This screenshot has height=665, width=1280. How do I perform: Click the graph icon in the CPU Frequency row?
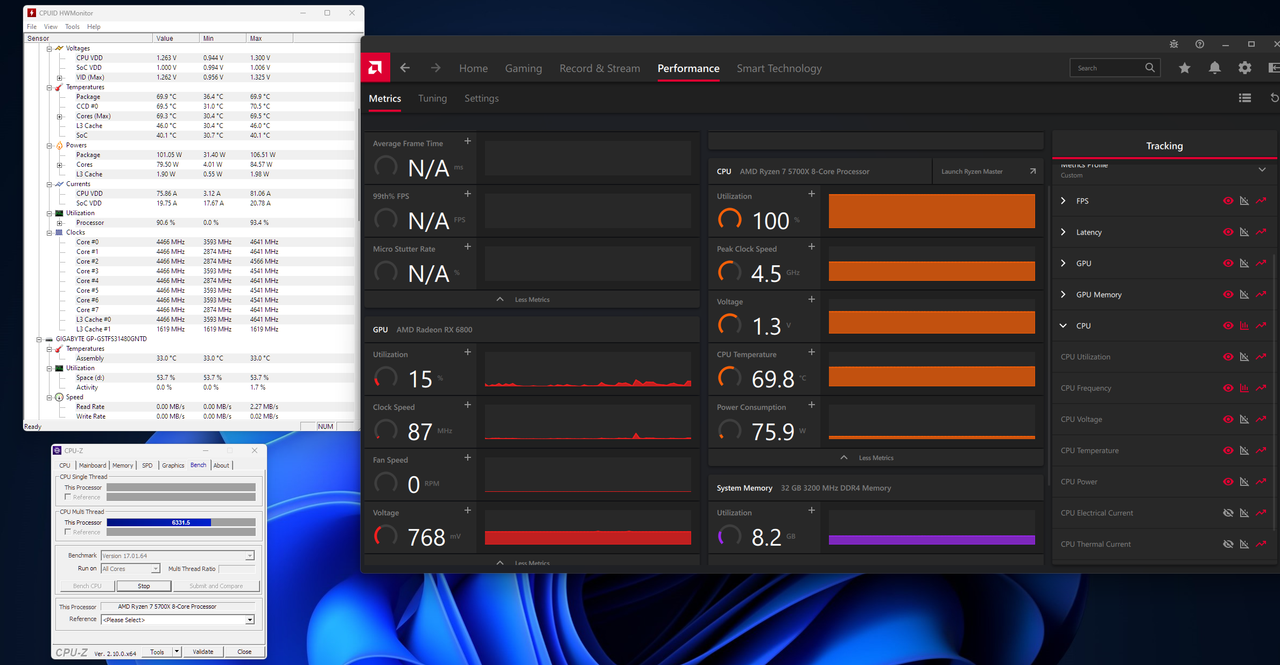point(1245,388)
